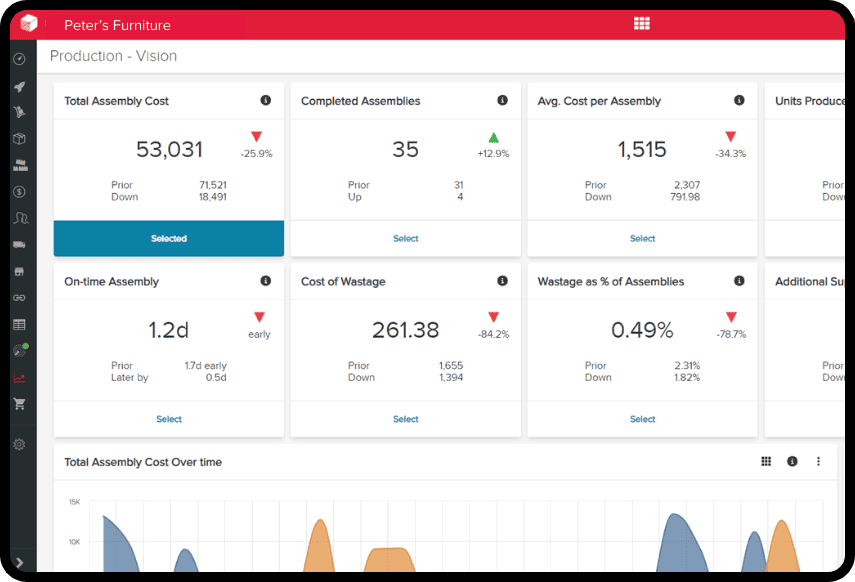Show info for Cost of Wastage card
Screen dimensions: 855x582
[502, 281]
